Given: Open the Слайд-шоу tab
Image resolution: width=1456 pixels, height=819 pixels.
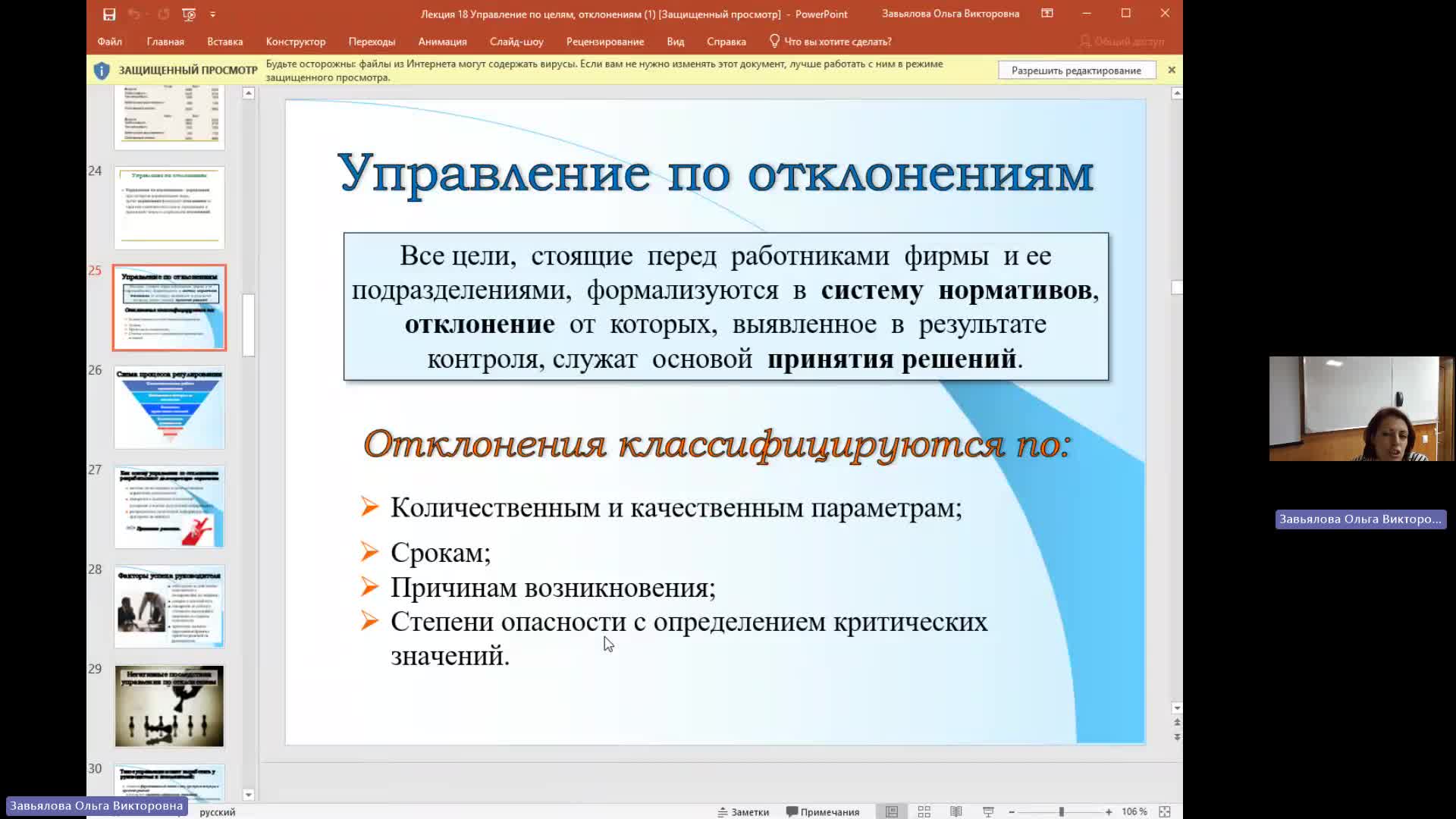Looking at the screenshot, I should tap(516, 42).
